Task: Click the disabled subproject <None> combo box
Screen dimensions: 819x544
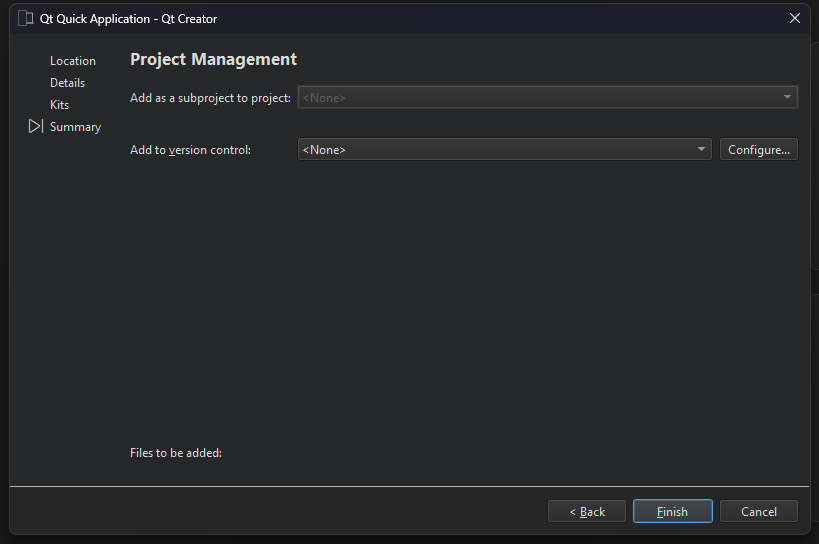Action: (547, 98)
